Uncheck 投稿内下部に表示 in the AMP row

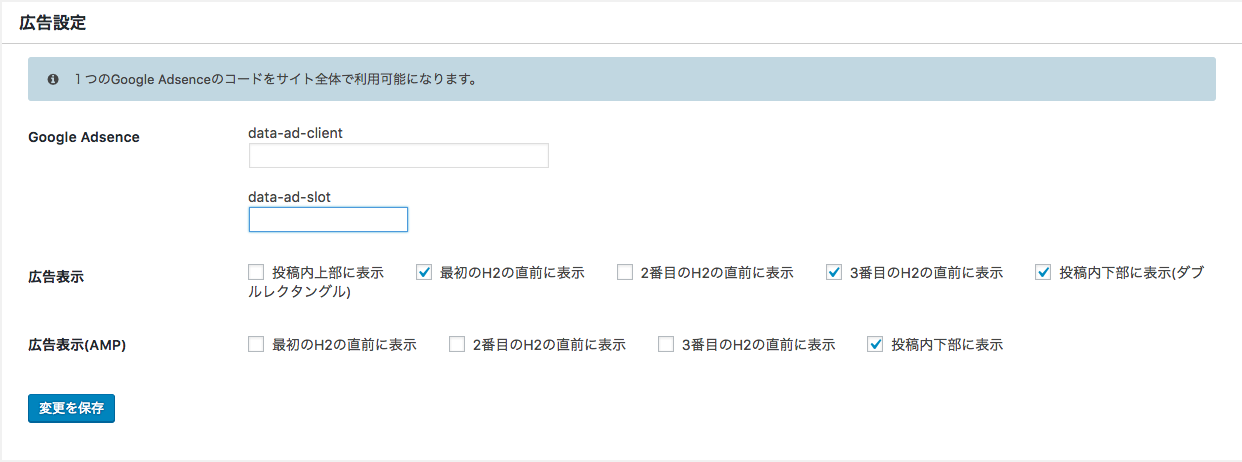[x=875, y=345]
